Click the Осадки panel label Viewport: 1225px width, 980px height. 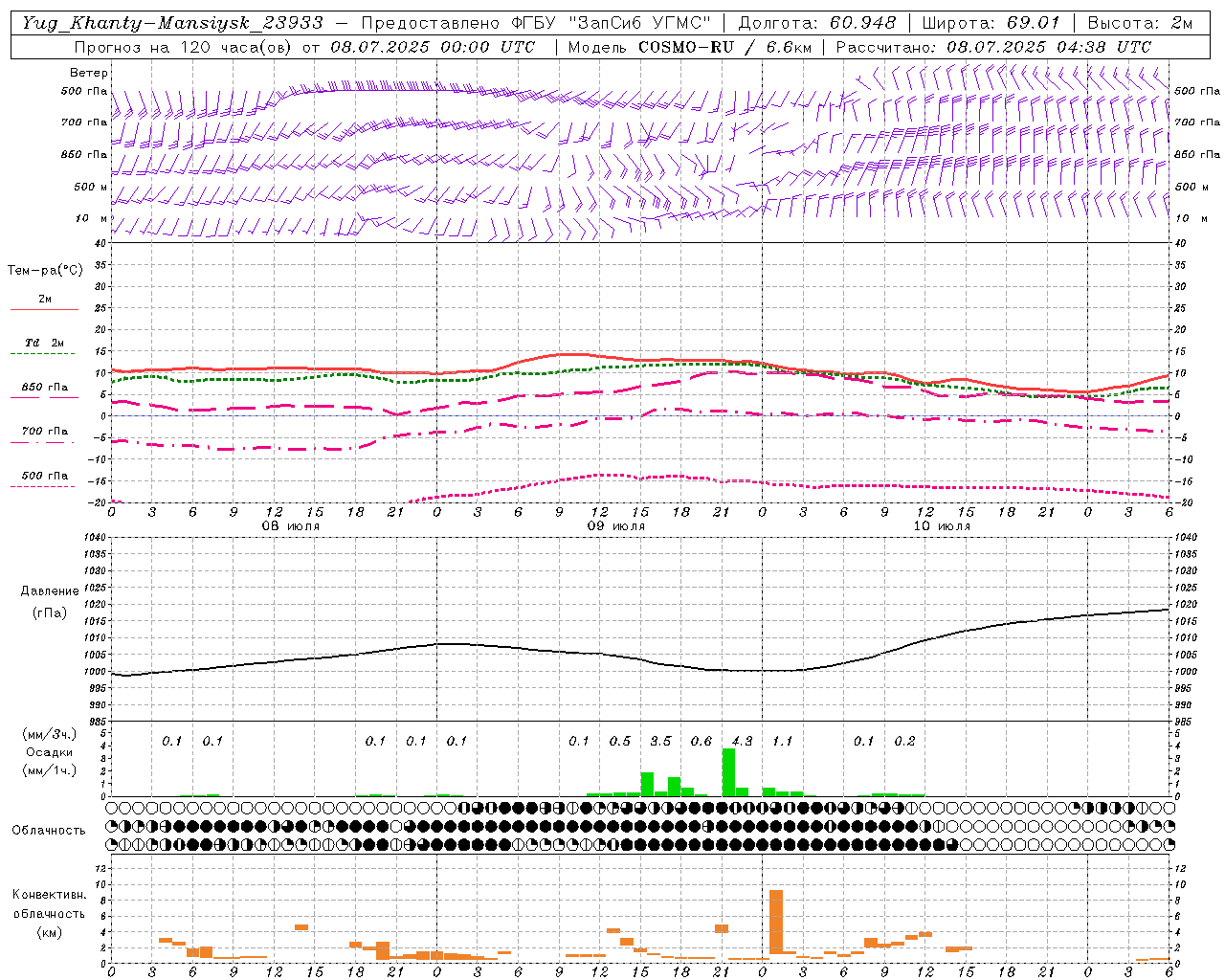click(50, 752)
